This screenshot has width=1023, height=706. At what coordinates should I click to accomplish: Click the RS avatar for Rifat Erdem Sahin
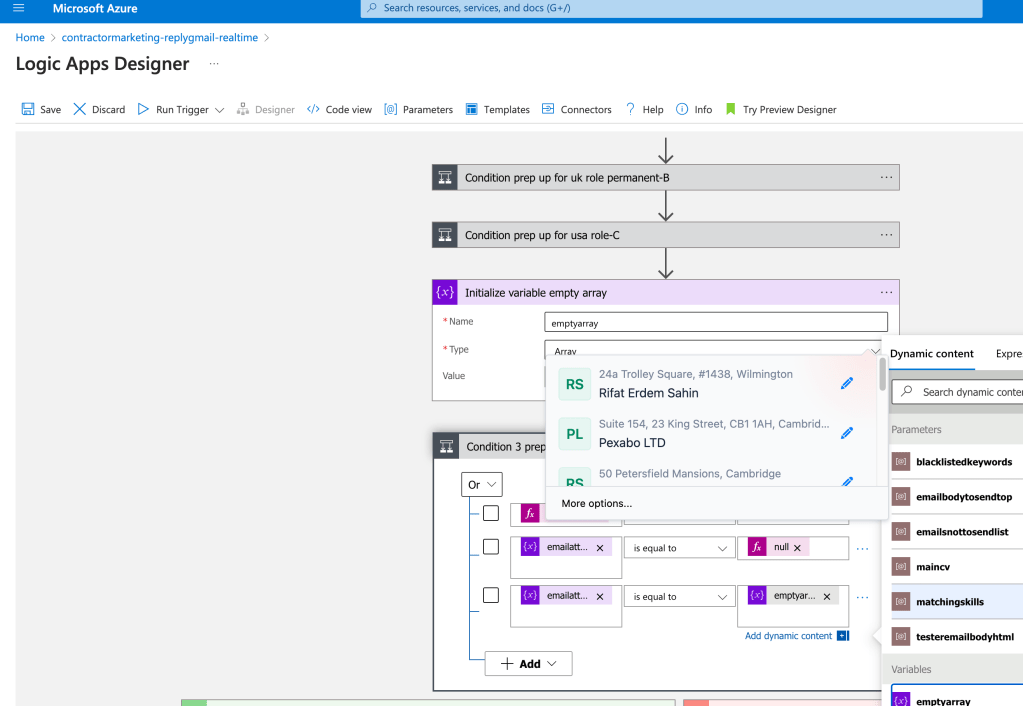[575, 384]
